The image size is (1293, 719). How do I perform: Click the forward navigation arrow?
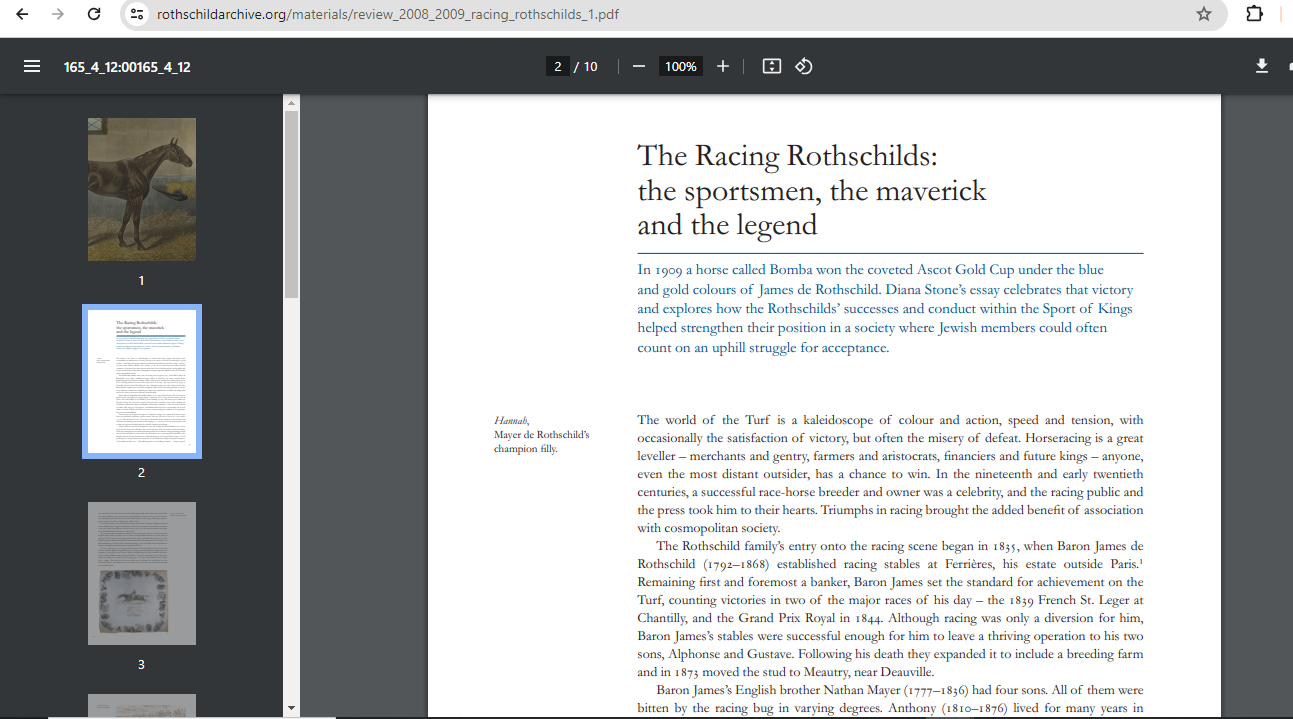(x=58, y=14)
